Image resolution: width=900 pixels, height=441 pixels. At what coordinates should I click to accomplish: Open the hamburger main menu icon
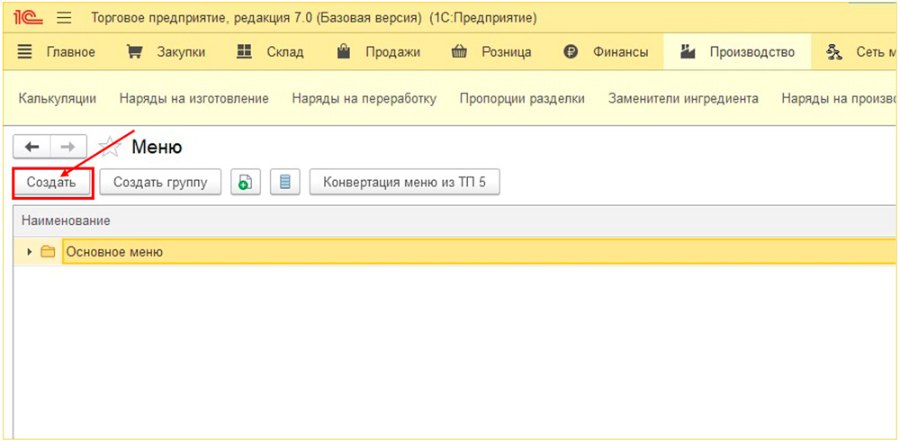(x=64, y=18)
